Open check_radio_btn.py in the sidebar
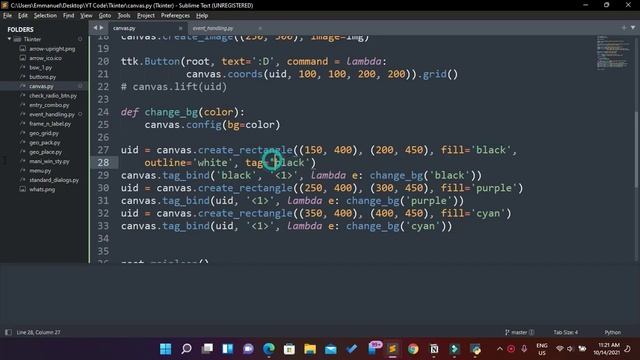 pyautogui.click(x=53, y=96)
